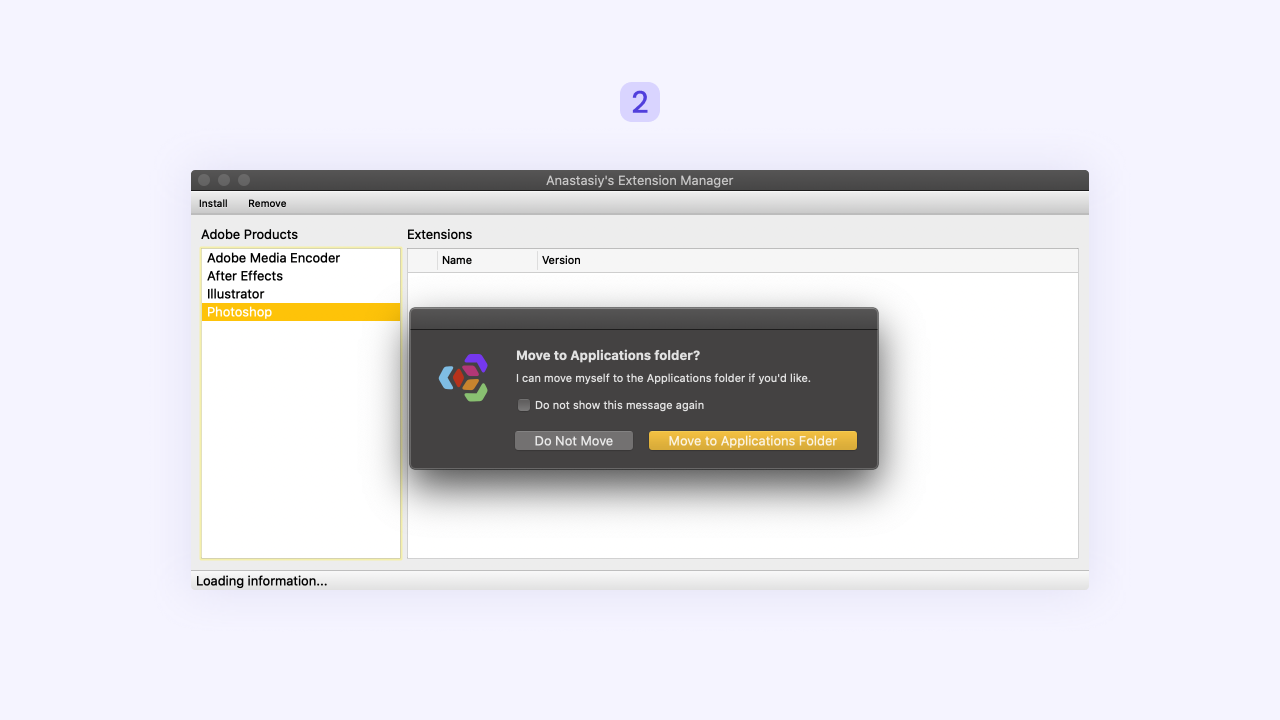Viewport: 1280px width, 720px height.
Task: Select Photoshop in Adobe Products list
Action: pyautogui.click(x=301, y=312)
